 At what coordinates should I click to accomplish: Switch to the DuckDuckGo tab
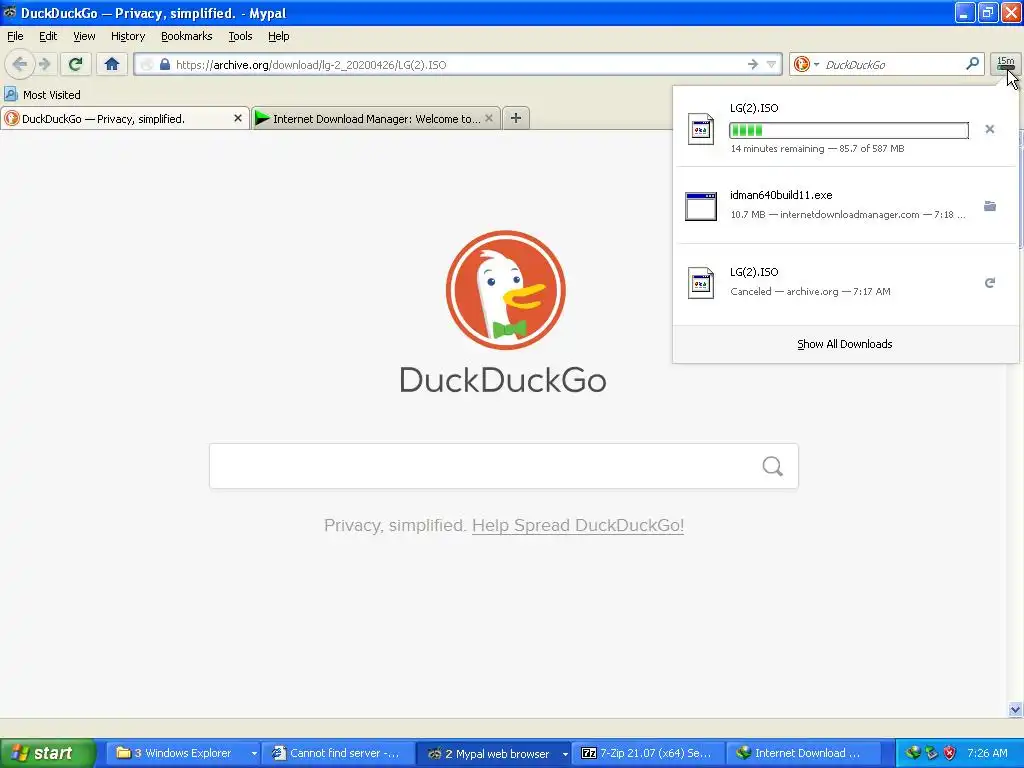pyautogui.click(x=124, y=118)
